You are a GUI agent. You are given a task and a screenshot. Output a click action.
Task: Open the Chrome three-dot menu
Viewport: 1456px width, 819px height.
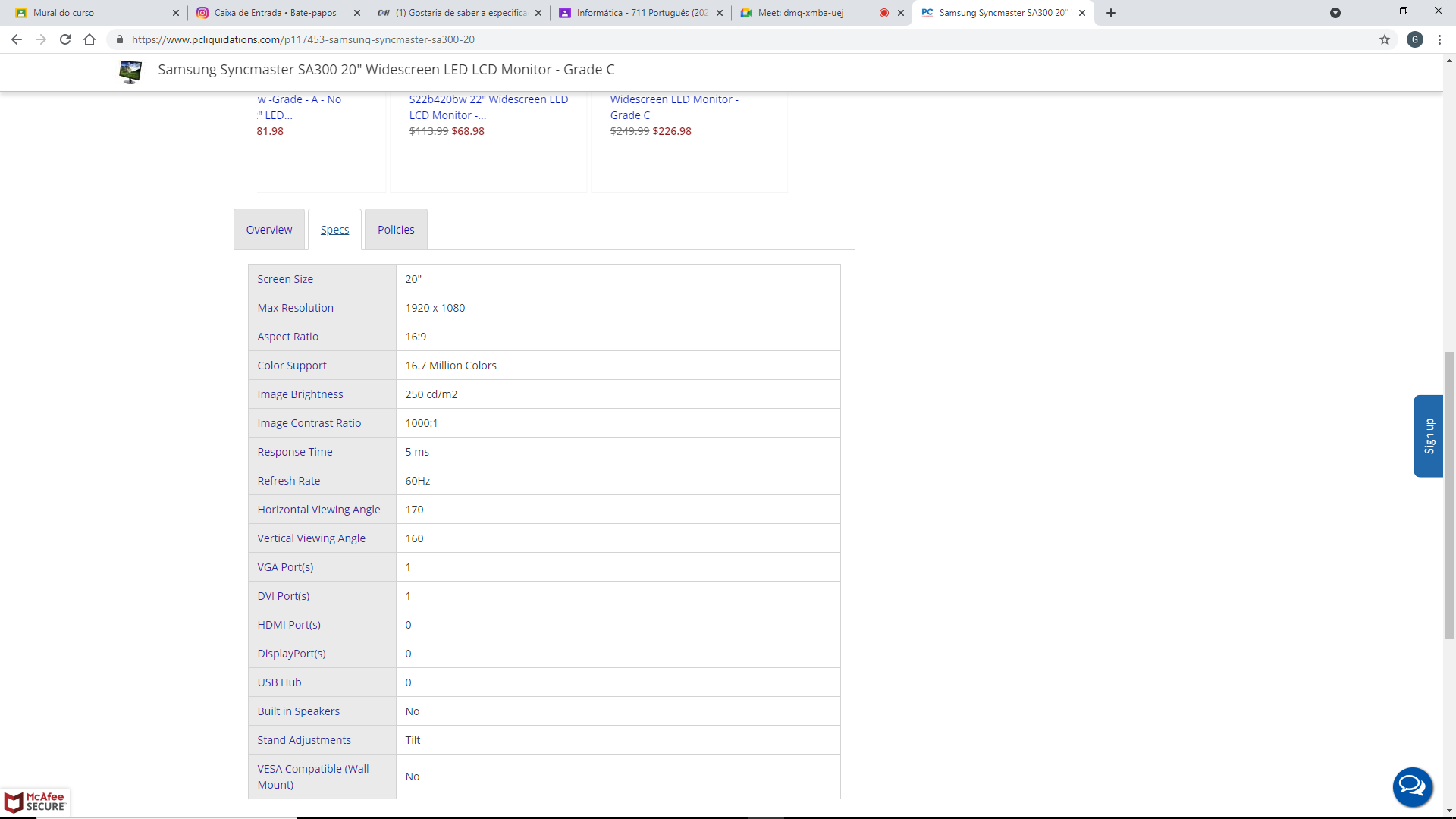point(1439,39)
